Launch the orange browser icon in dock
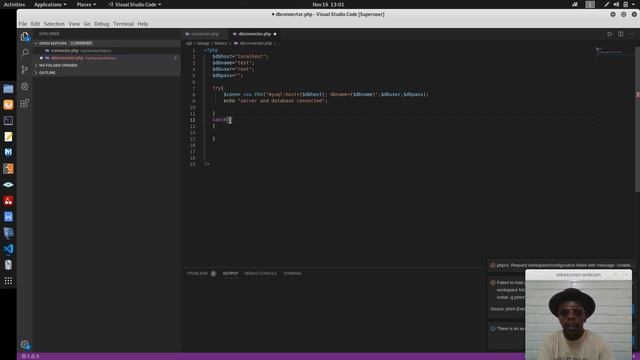Image resolution: width=640 pixels, height=360 pixels. [8, 104]
